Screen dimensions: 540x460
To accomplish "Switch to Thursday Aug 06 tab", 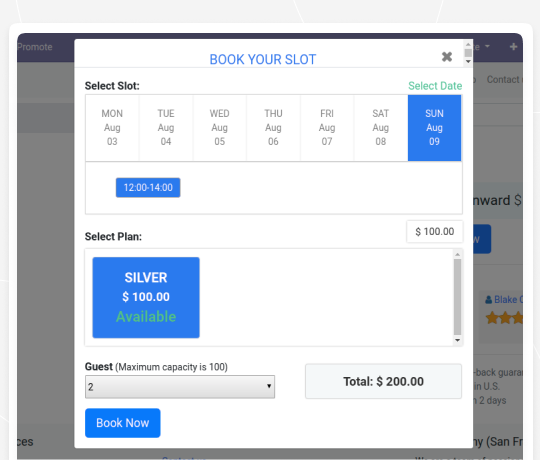I will tap(273, 128).
